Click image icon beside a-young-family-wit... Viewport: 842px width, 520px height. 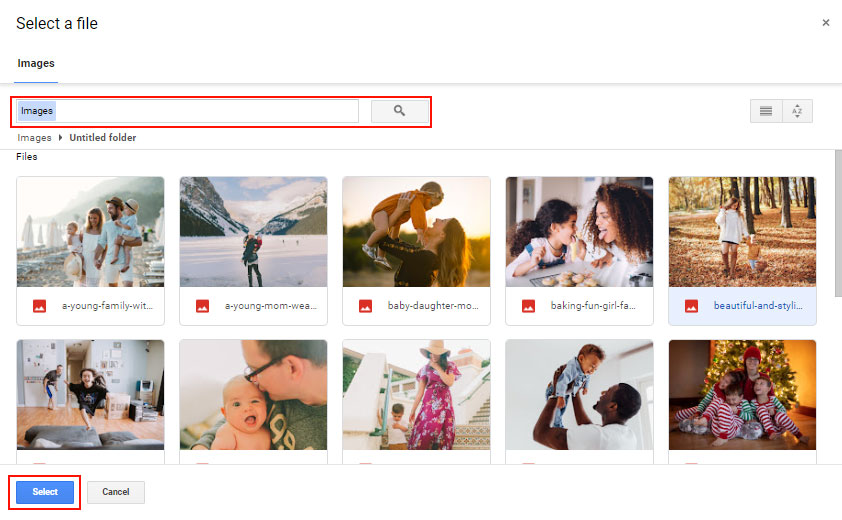pyautogui.click(x=39, y=306)
